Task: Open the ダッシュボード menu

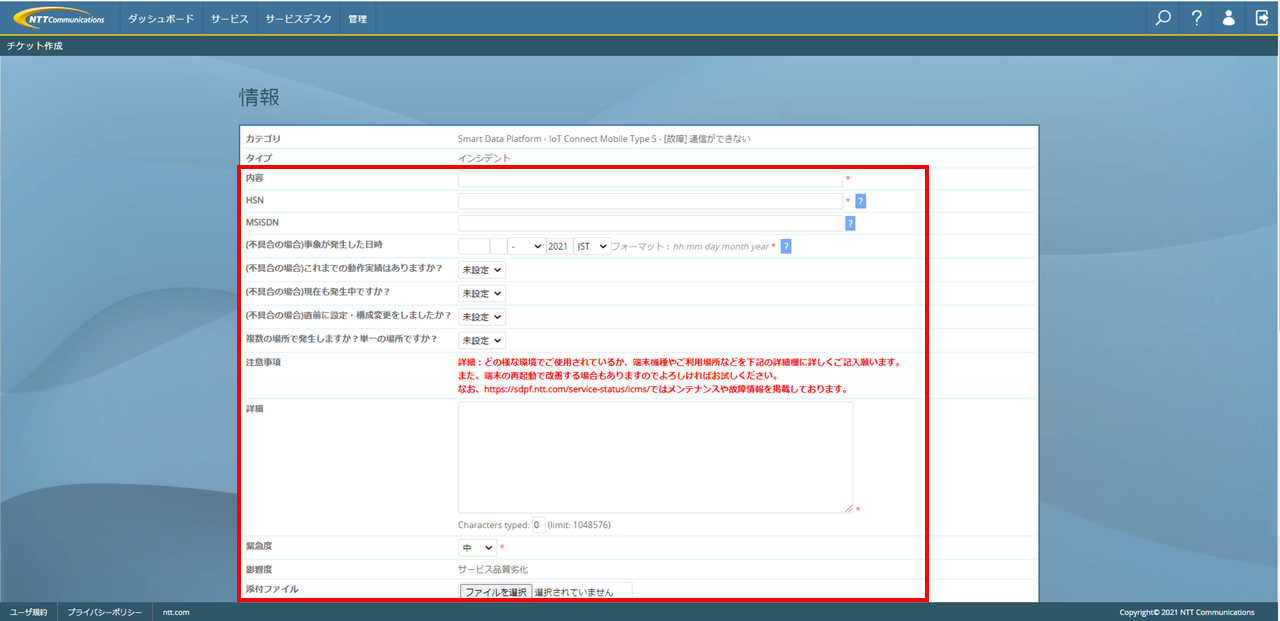Action: (x=161, y=19)
